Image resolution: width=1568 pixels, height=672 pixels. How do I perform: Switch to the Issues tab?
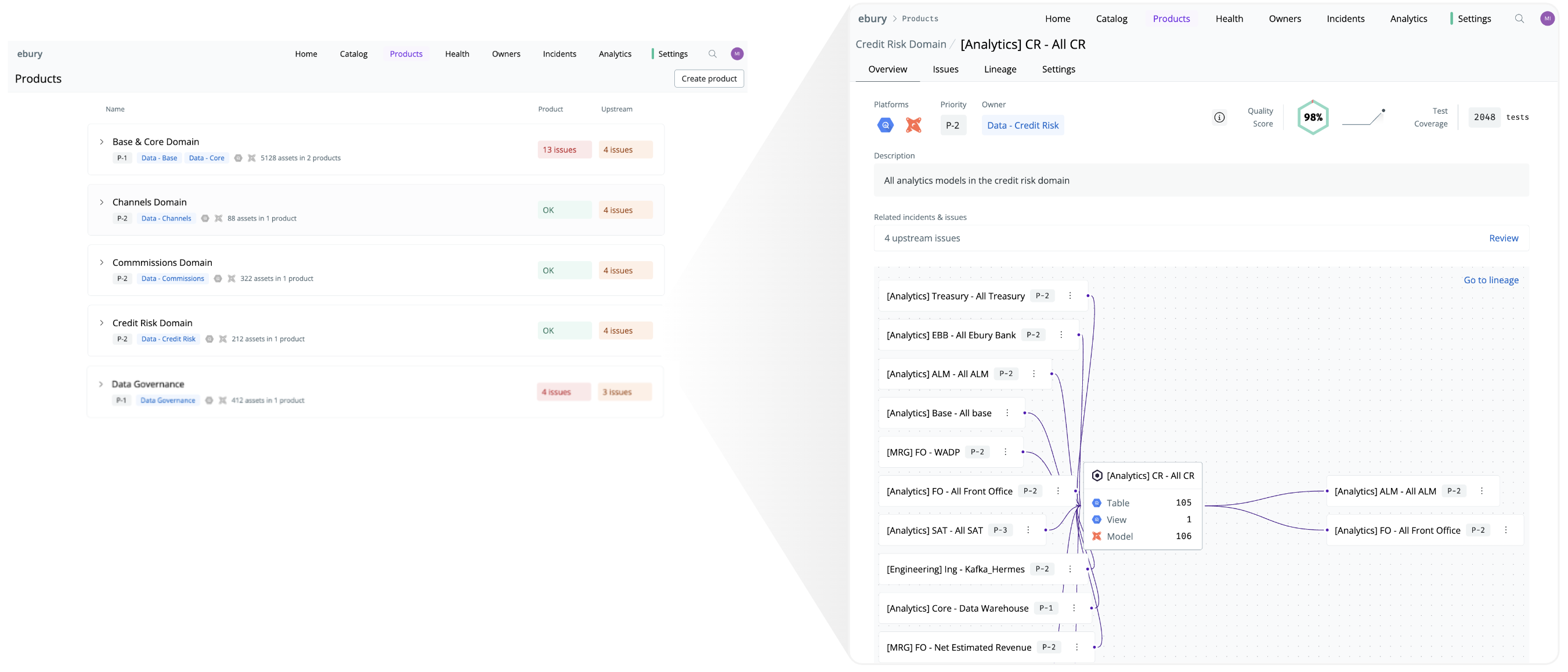[945, 70]
